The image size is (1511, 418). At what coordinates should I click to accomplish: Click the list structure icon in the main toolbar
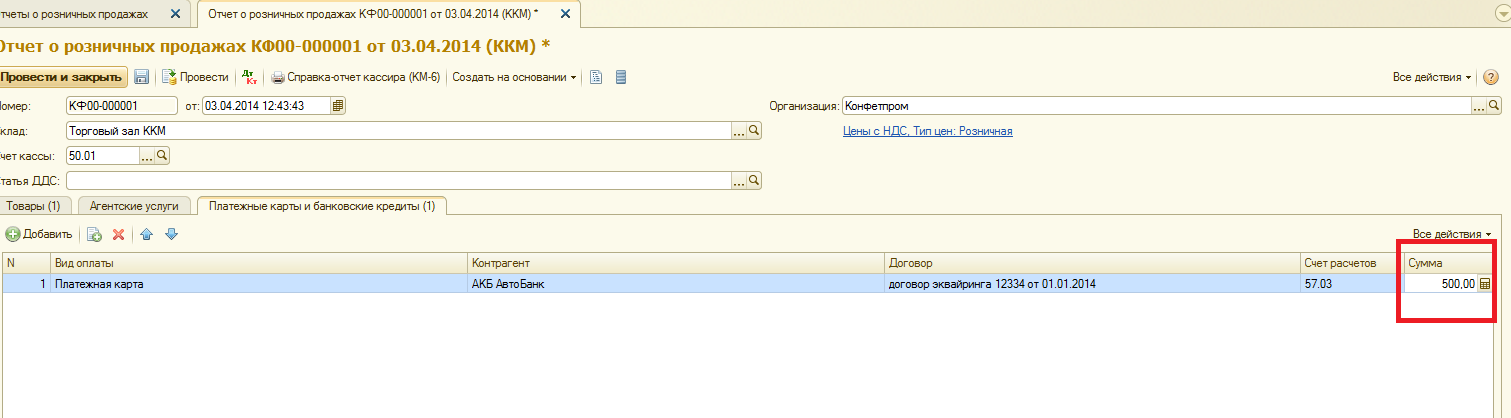click(620, 77)
